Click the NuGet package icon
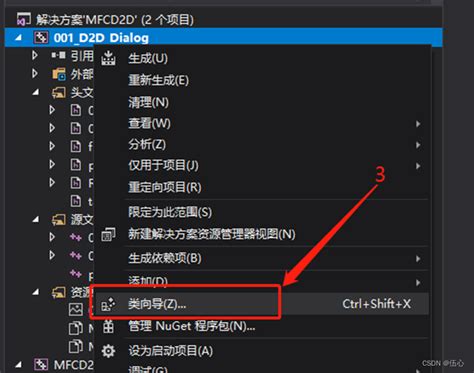474x373 pixels. coord(108,326)
